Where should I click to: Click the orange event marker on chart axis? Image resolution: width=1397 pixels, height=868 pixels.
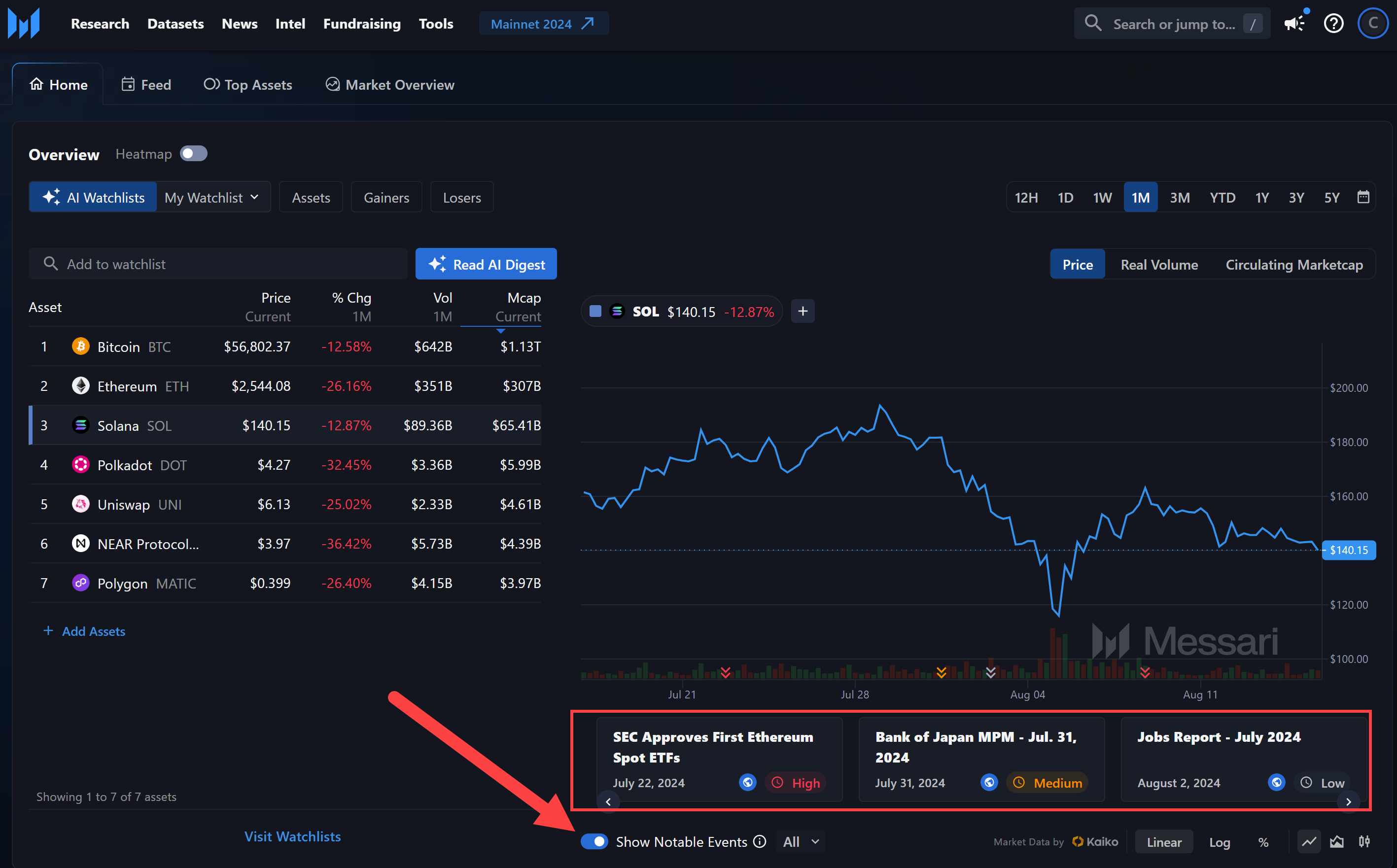tap(942, 672)
